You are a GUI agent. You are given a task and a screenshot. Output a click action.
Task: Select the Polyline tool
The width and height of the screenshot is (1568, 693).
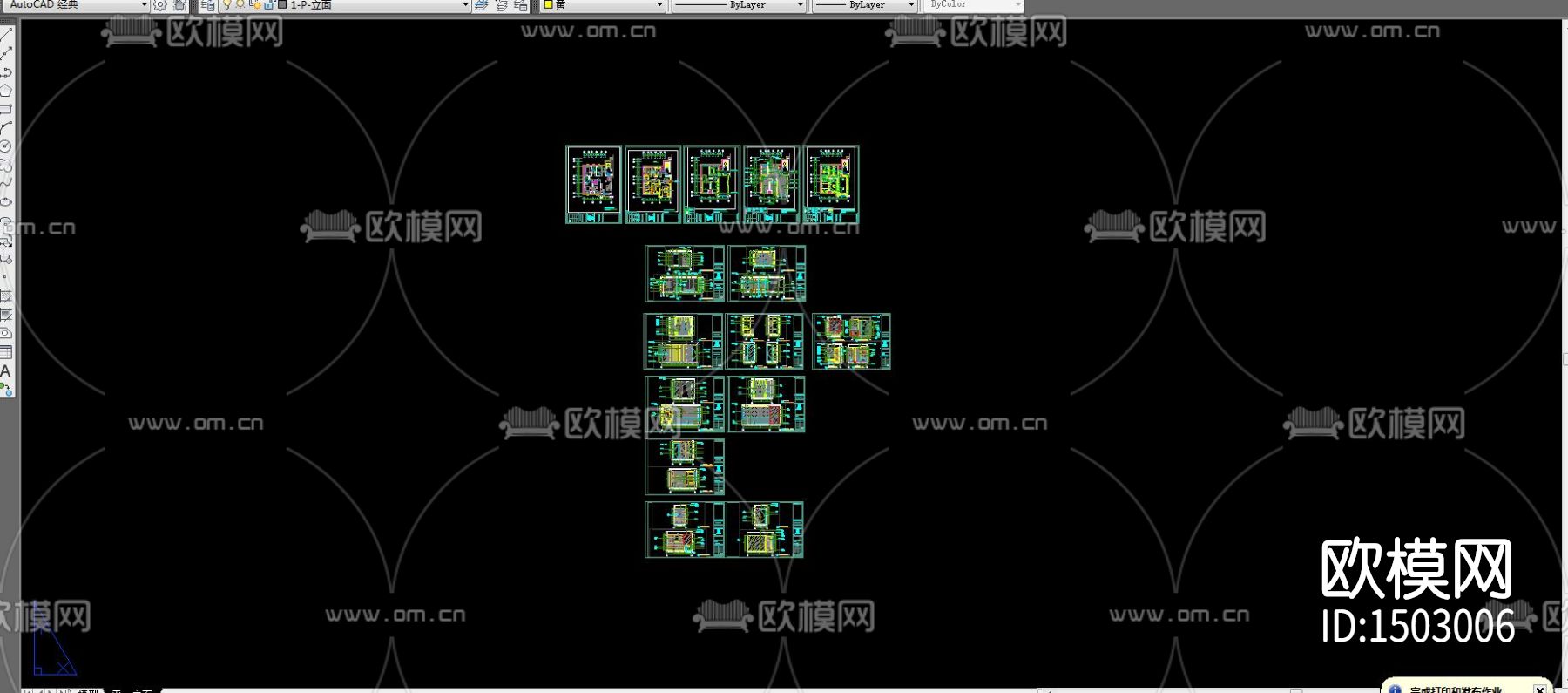(6, 71)
